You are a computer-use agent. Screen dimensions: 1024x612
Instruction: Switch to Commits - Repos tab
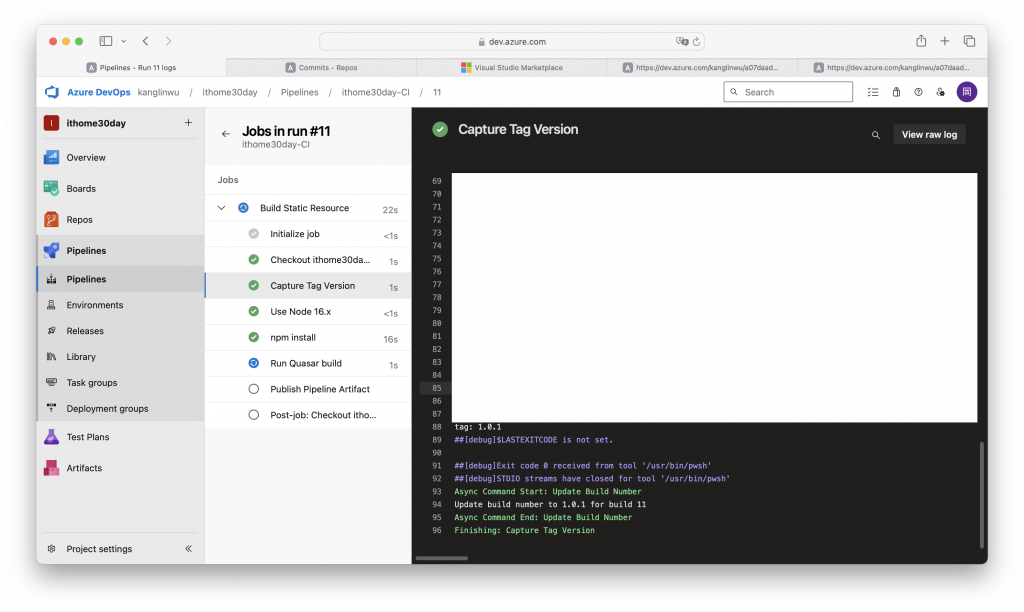321,67
